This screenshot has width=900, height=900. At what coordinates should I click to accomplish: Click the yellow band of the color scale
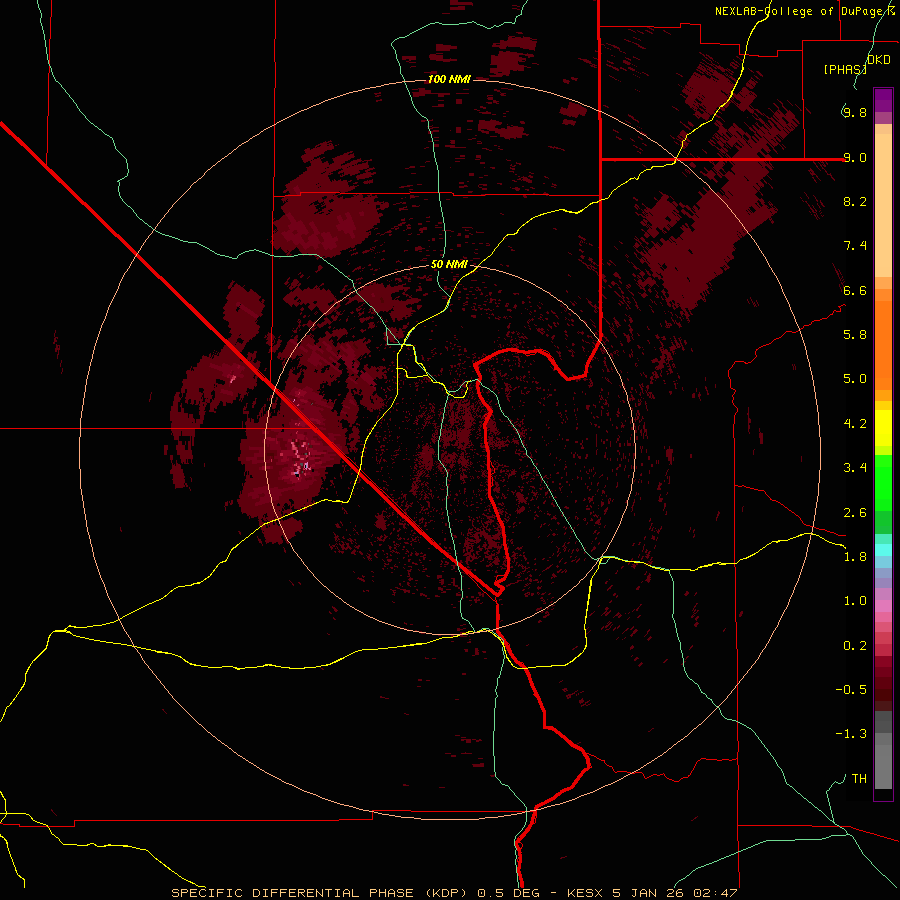click(x=883, y=428)
